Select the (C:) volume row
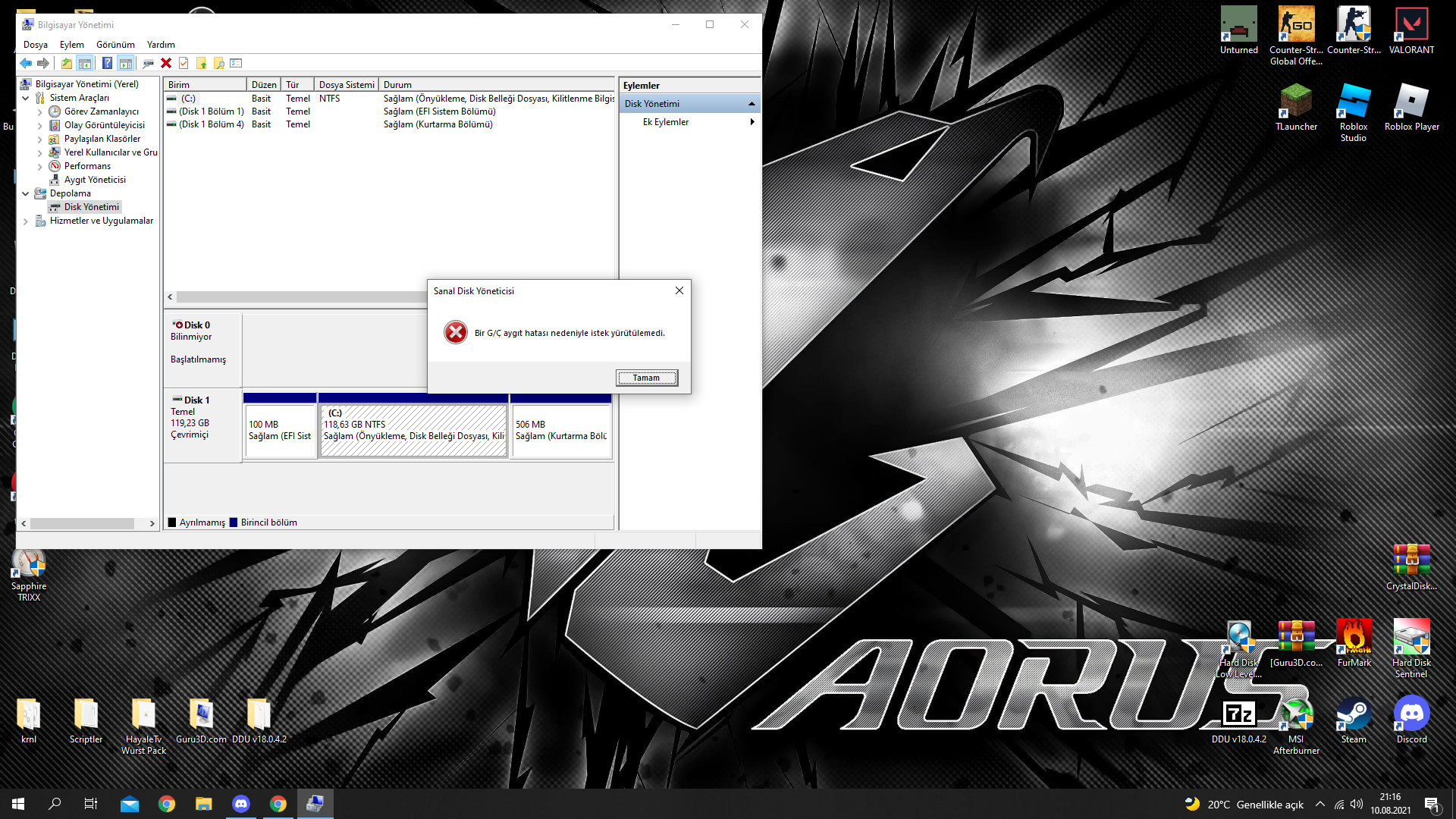This screenshot has height=819, width=1456. tap(389, 99)
